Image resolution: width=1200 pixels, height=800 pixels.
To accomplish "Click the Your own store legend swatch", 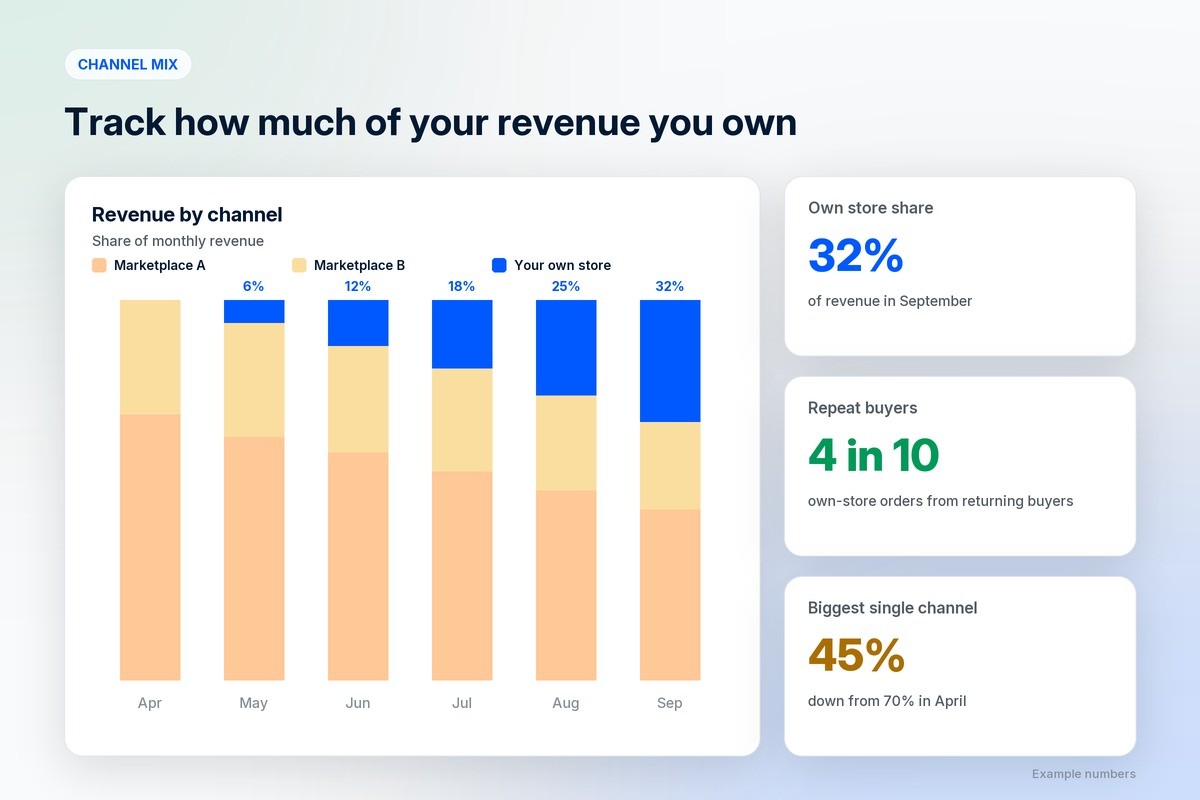I will click(499, 265).
